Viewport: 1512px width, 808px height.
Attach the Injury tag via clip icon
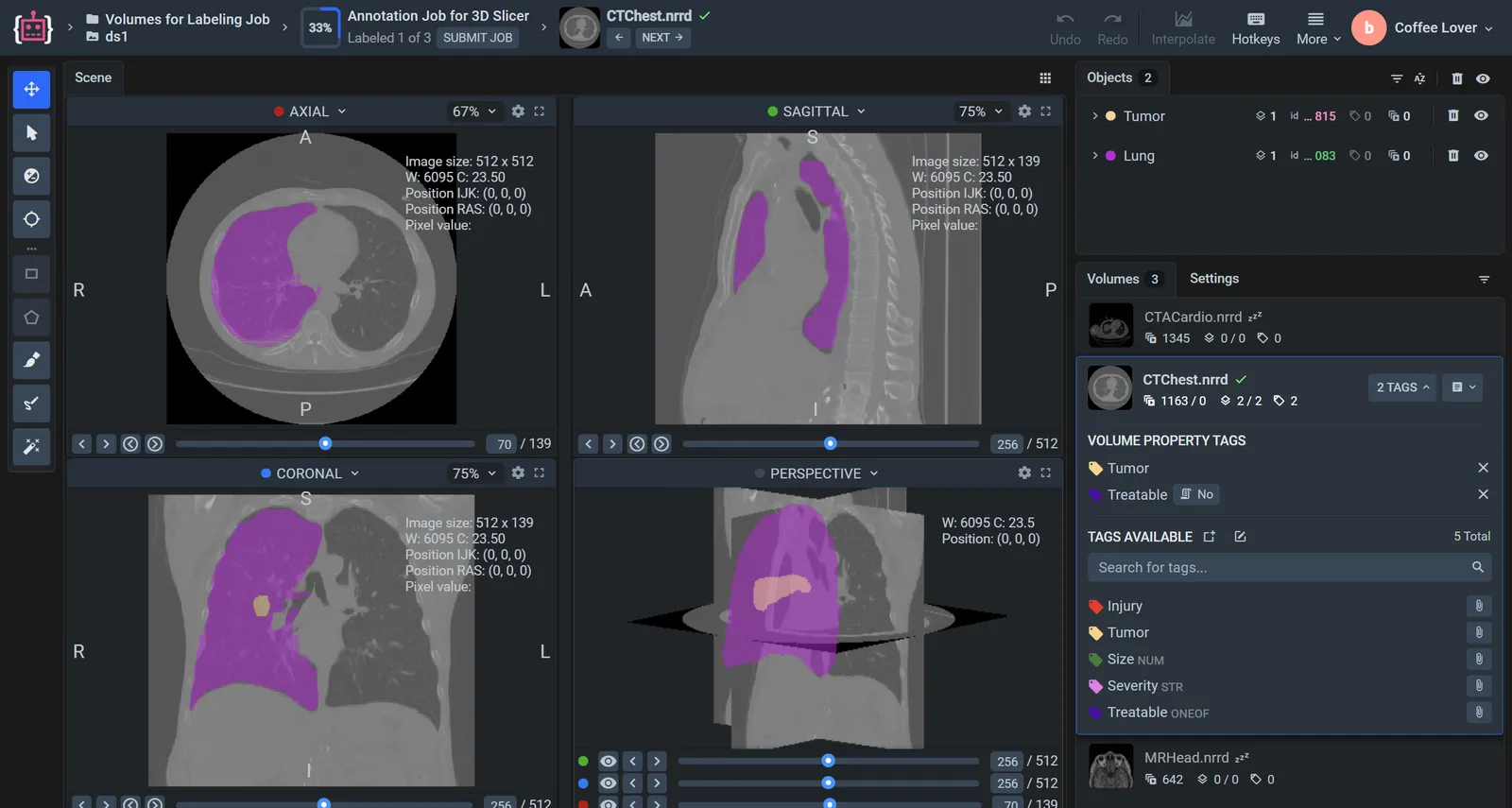coord(1479,606)
